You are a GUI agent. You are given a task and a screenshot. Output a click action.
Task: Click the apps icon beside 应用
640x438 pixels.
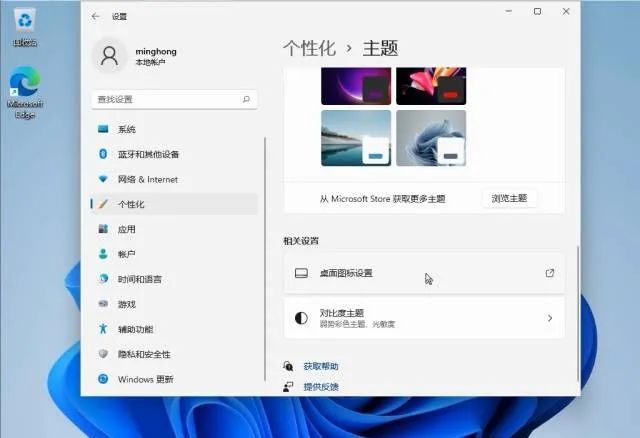pos(103,229)
